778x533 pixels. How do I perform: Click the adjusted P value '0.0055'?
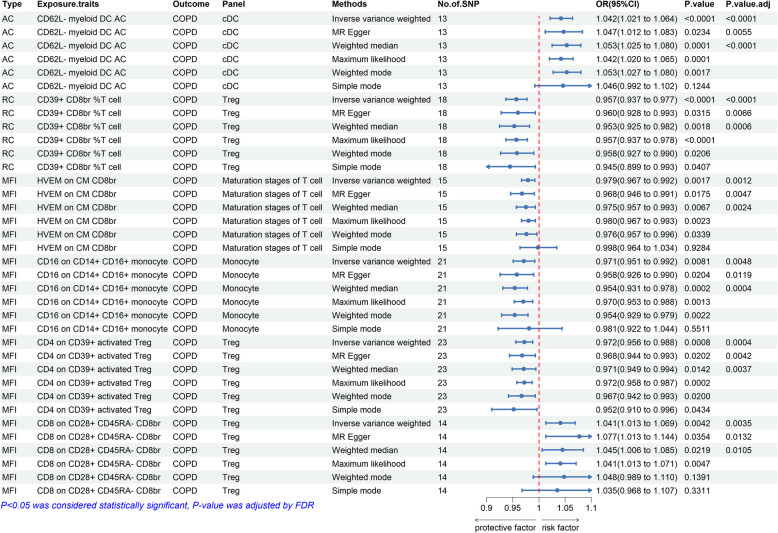738,32
